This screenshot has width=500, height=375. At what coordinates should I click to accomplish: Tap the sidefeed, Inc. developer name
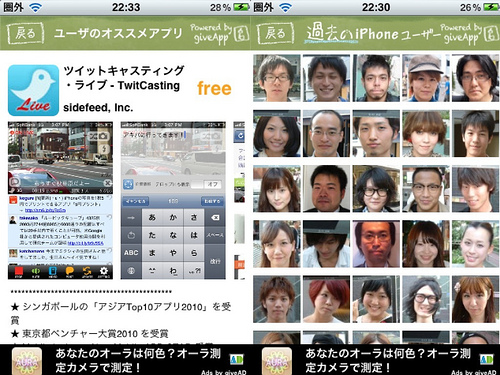98,108
